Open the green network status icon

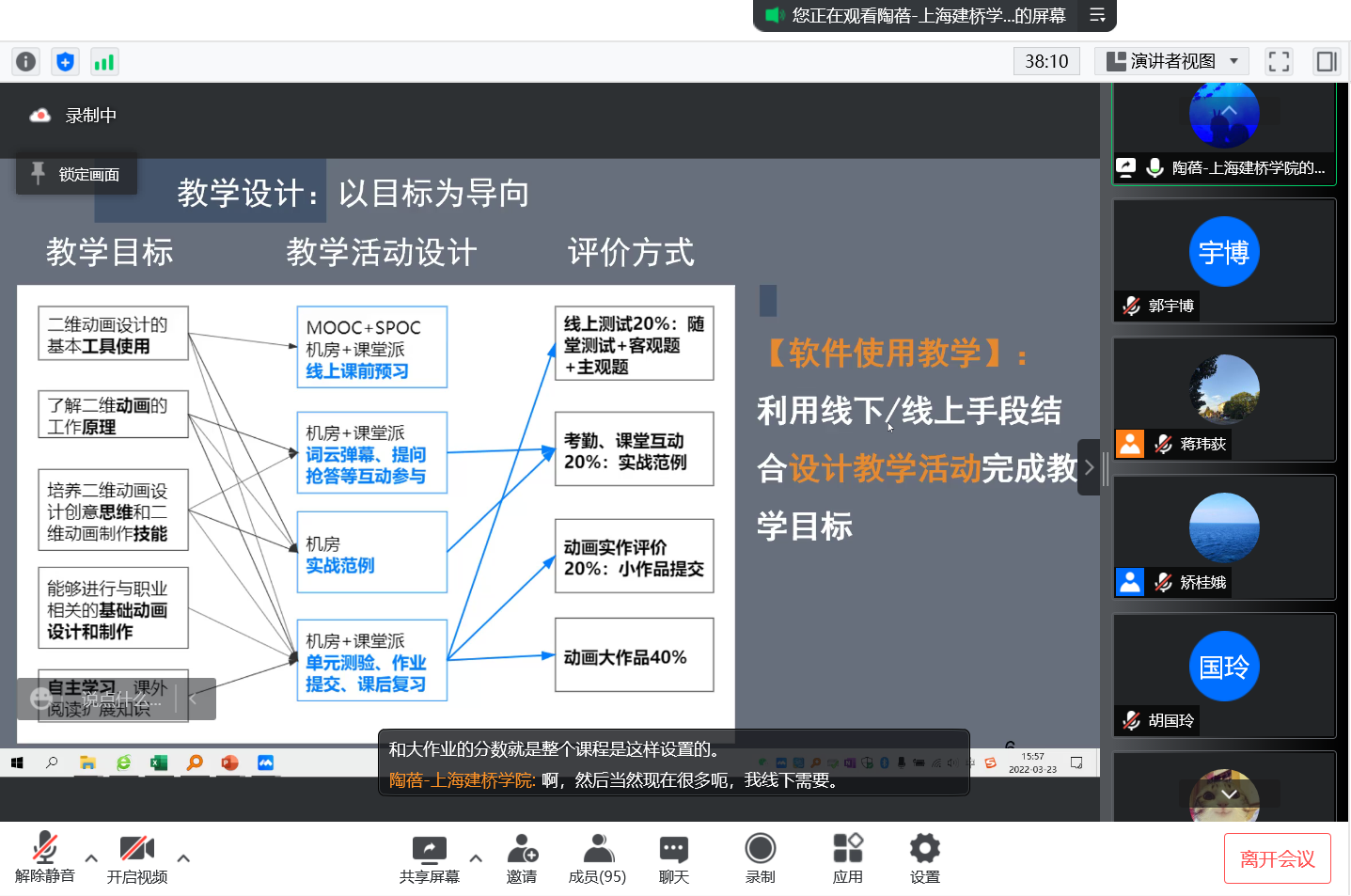(x=103, y=62)
